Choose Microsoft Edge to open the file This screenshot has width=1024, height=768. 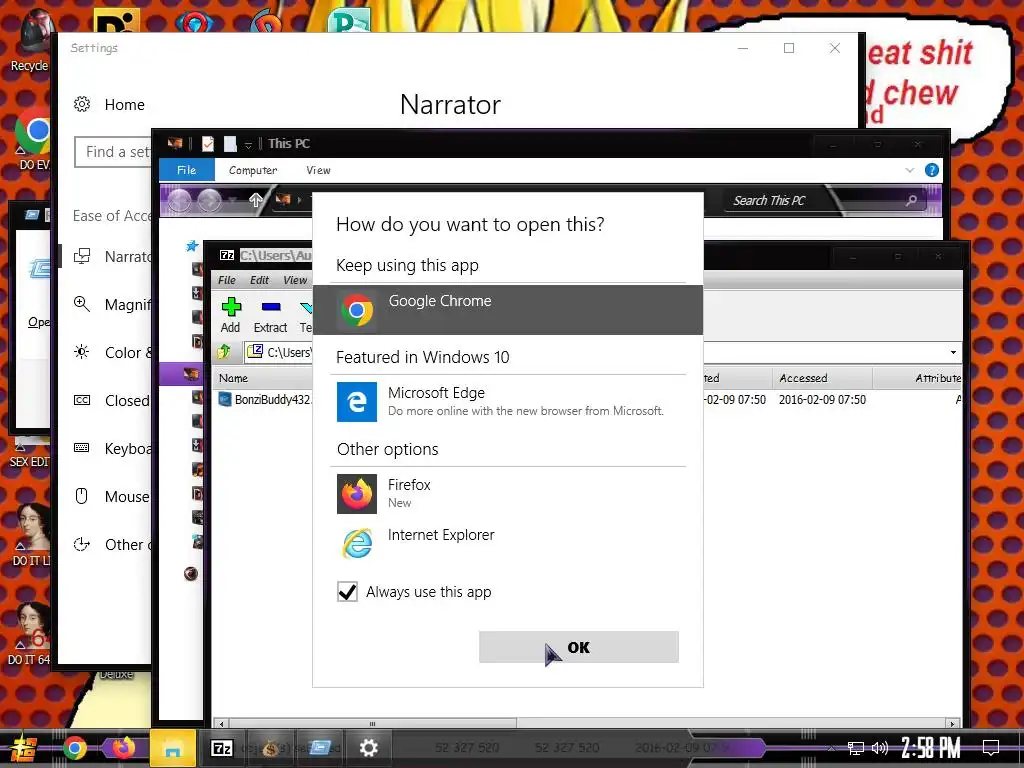click(508, 402)
